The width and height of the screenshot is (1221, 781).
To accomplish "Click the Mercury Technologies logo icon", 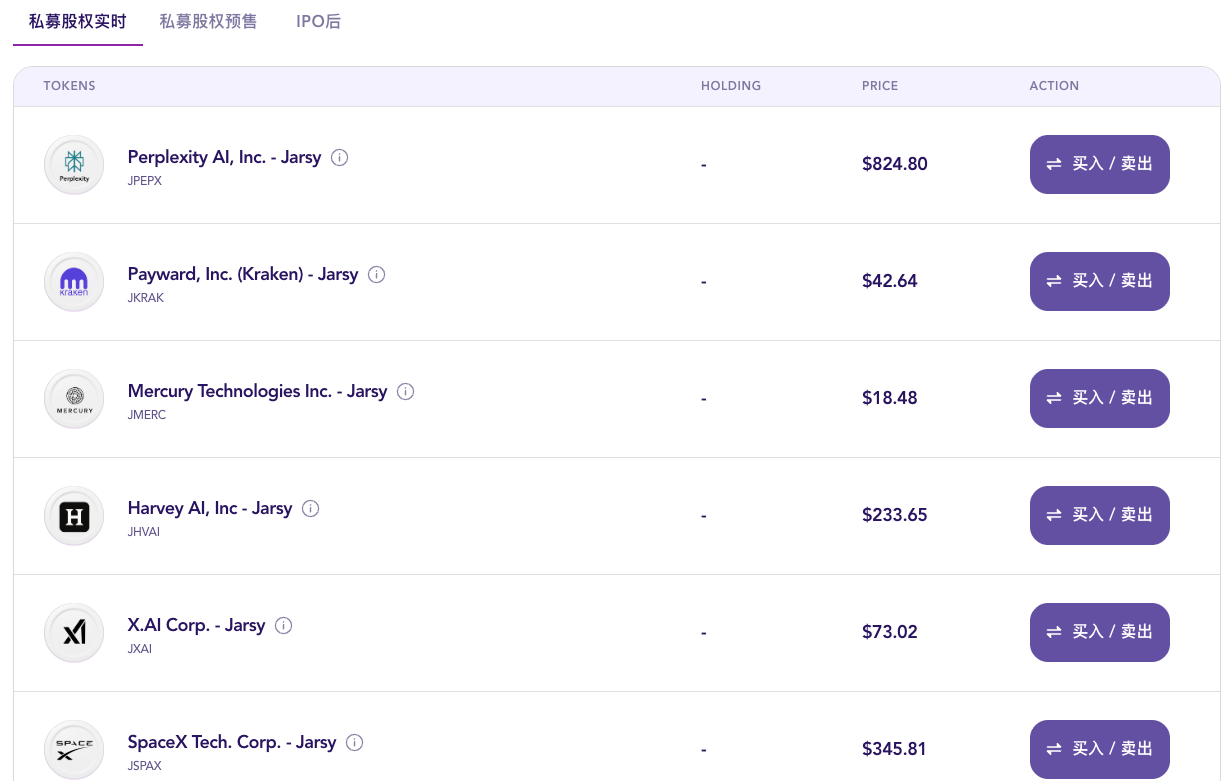I will [x=74, y=399].
